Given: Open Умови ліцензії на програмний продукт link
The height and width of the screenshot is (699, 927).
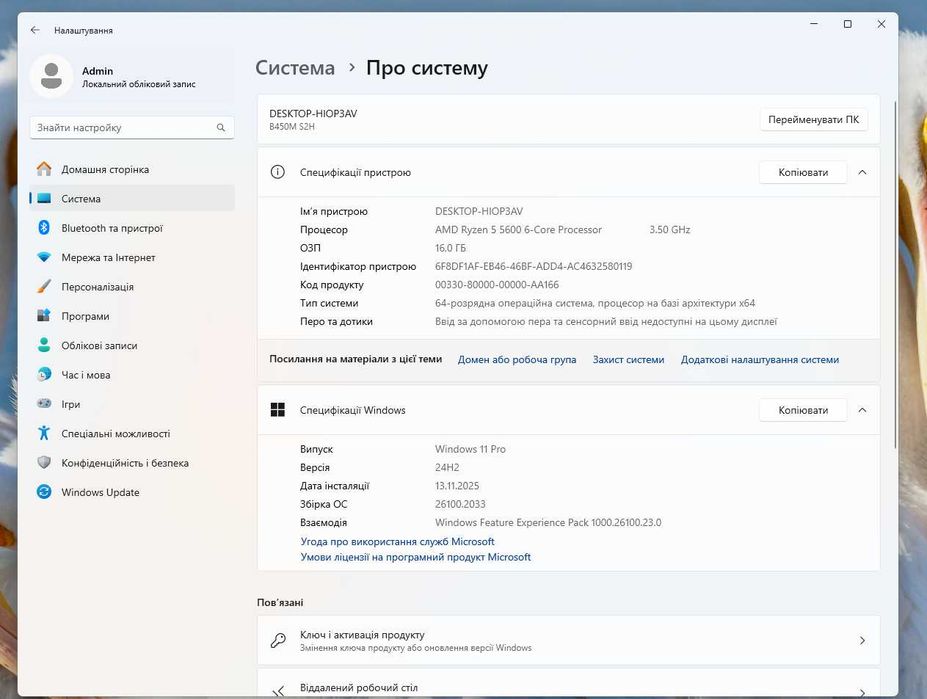Looking at the screenshot, I should pos(416,556).
